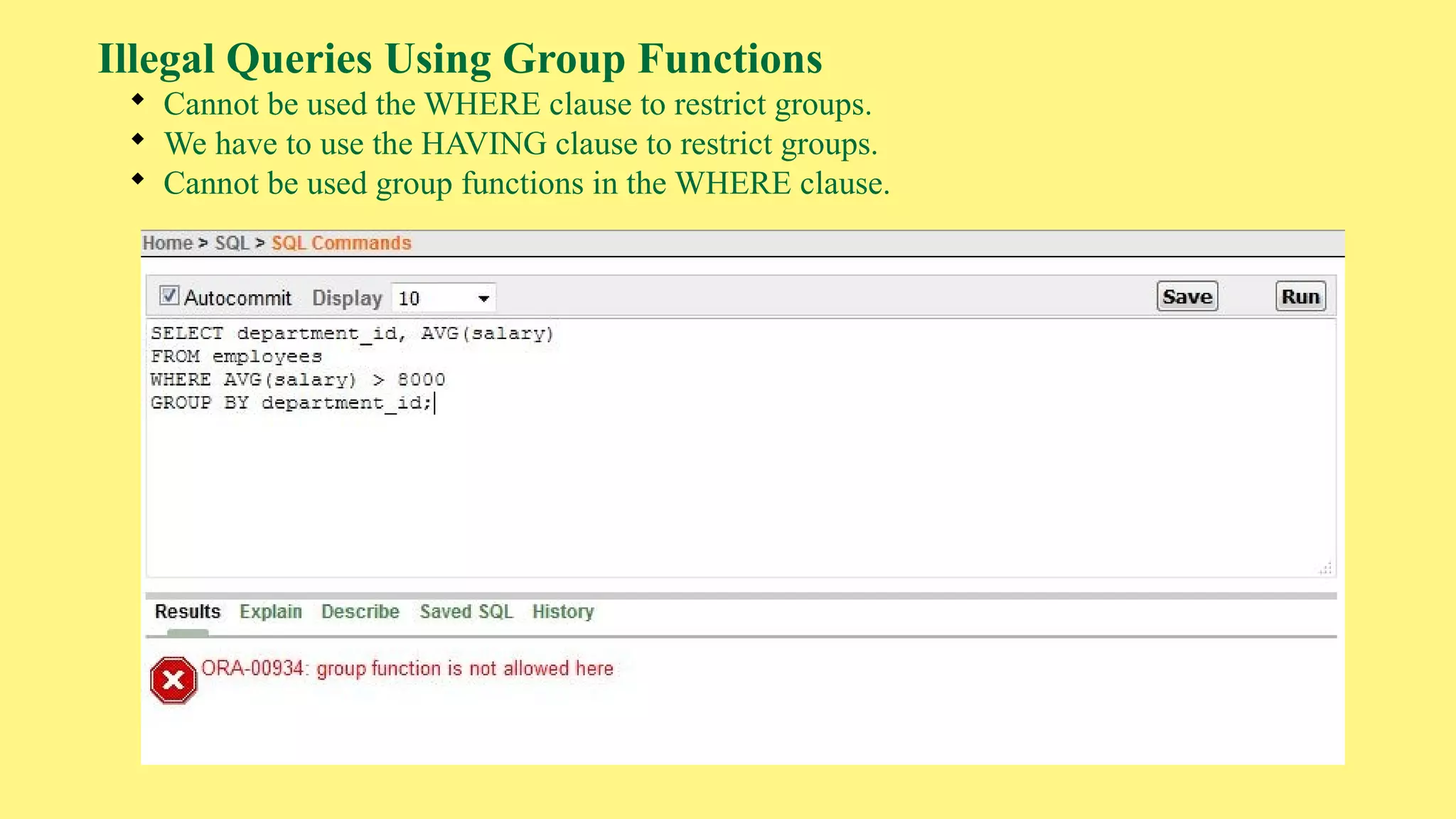
Task: Open the Display rows dropdown
Action: pyautogui.click(x=444, y=298)
